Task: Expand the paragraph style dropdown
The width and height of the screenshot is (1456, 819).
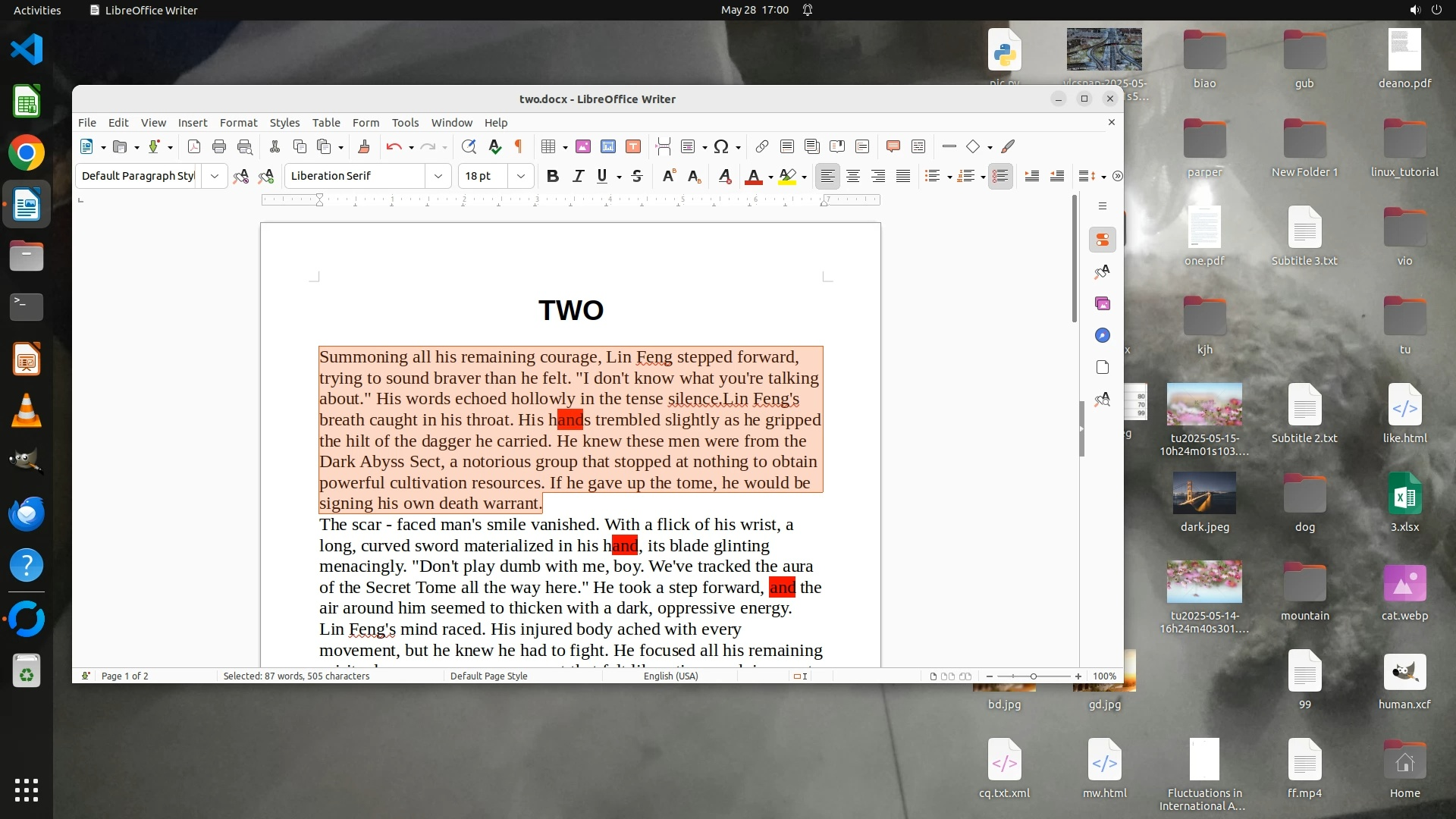Action: point(215,176)
